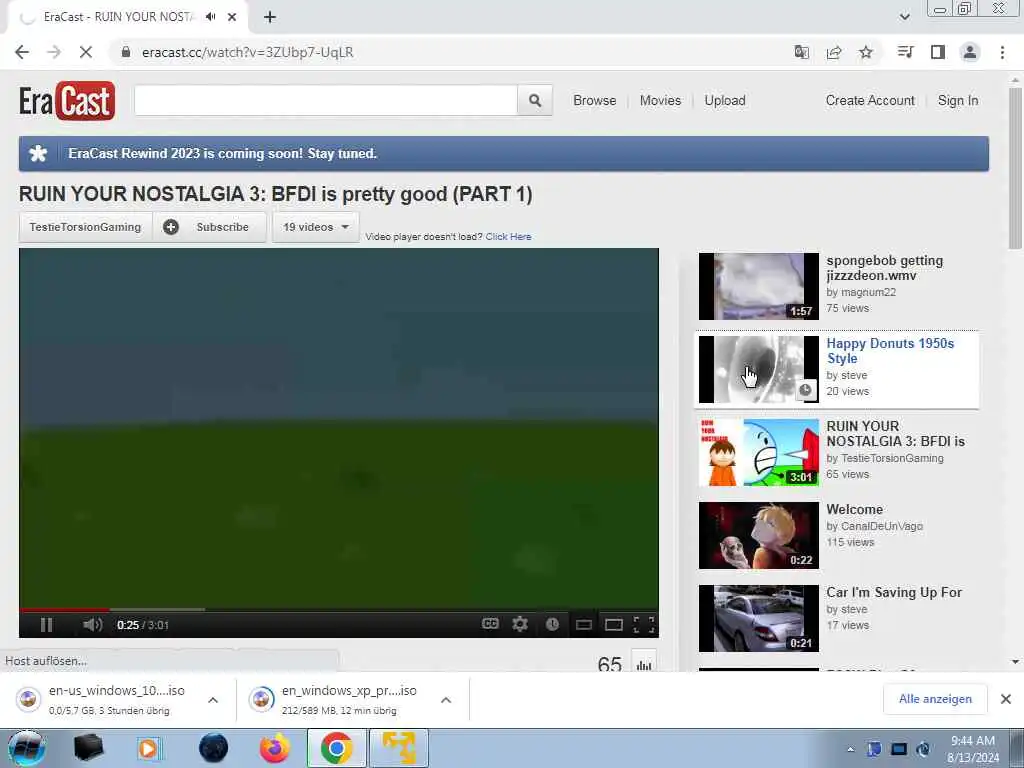This screenshot has width=1024, height=768.
Task: Pause the video
Action: (46, 625)
